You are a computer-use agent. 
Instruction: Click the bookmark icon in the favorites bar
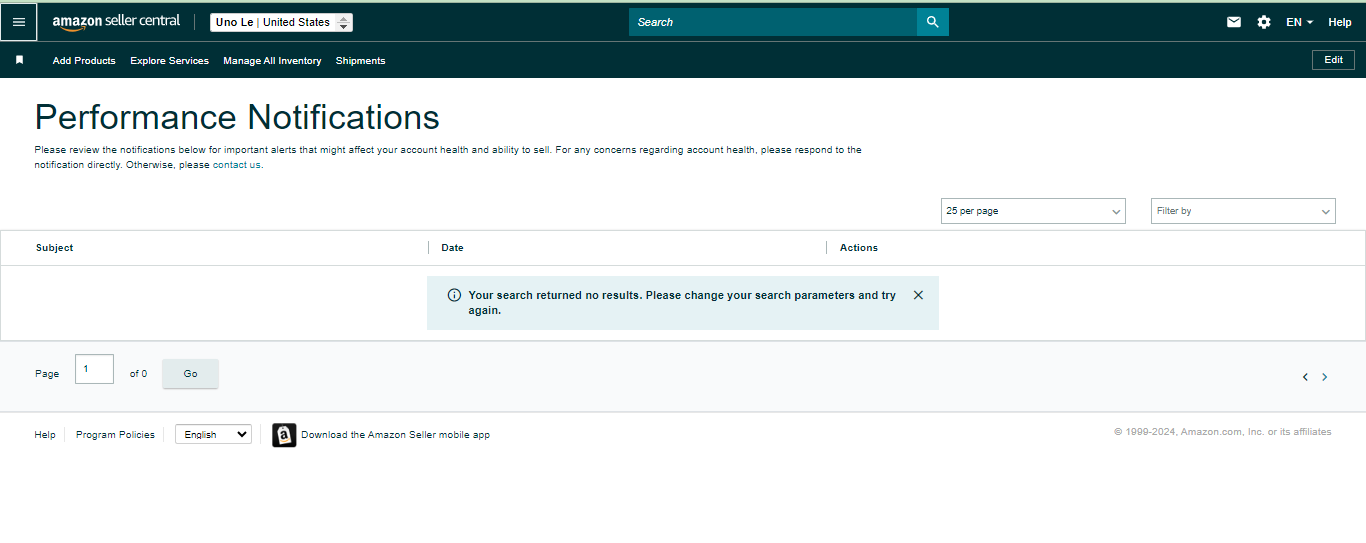[x=19, y=60]
